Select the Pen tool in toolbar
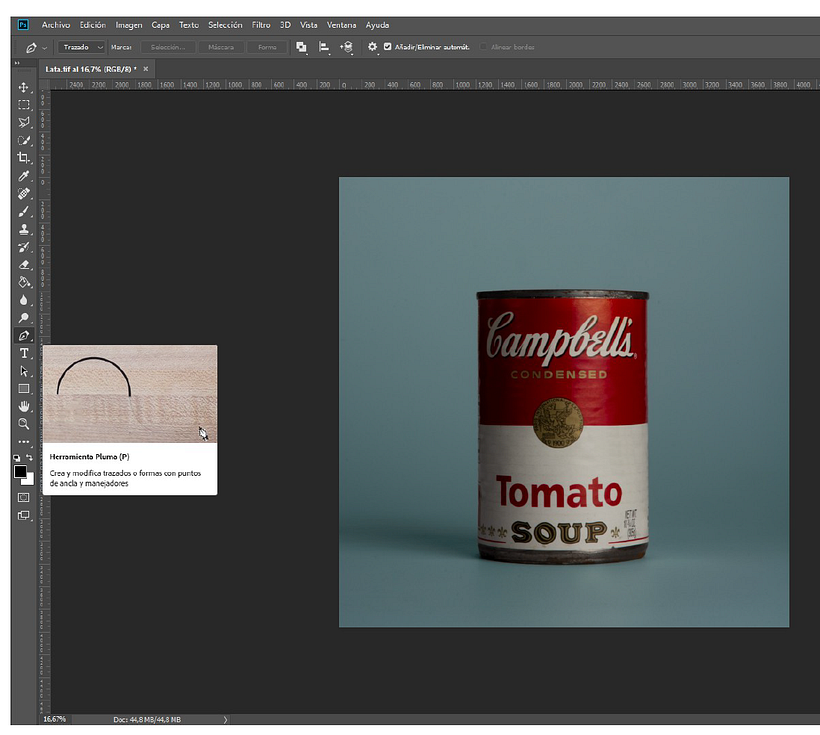Viewport: 820px width, 735px height. 24,336
